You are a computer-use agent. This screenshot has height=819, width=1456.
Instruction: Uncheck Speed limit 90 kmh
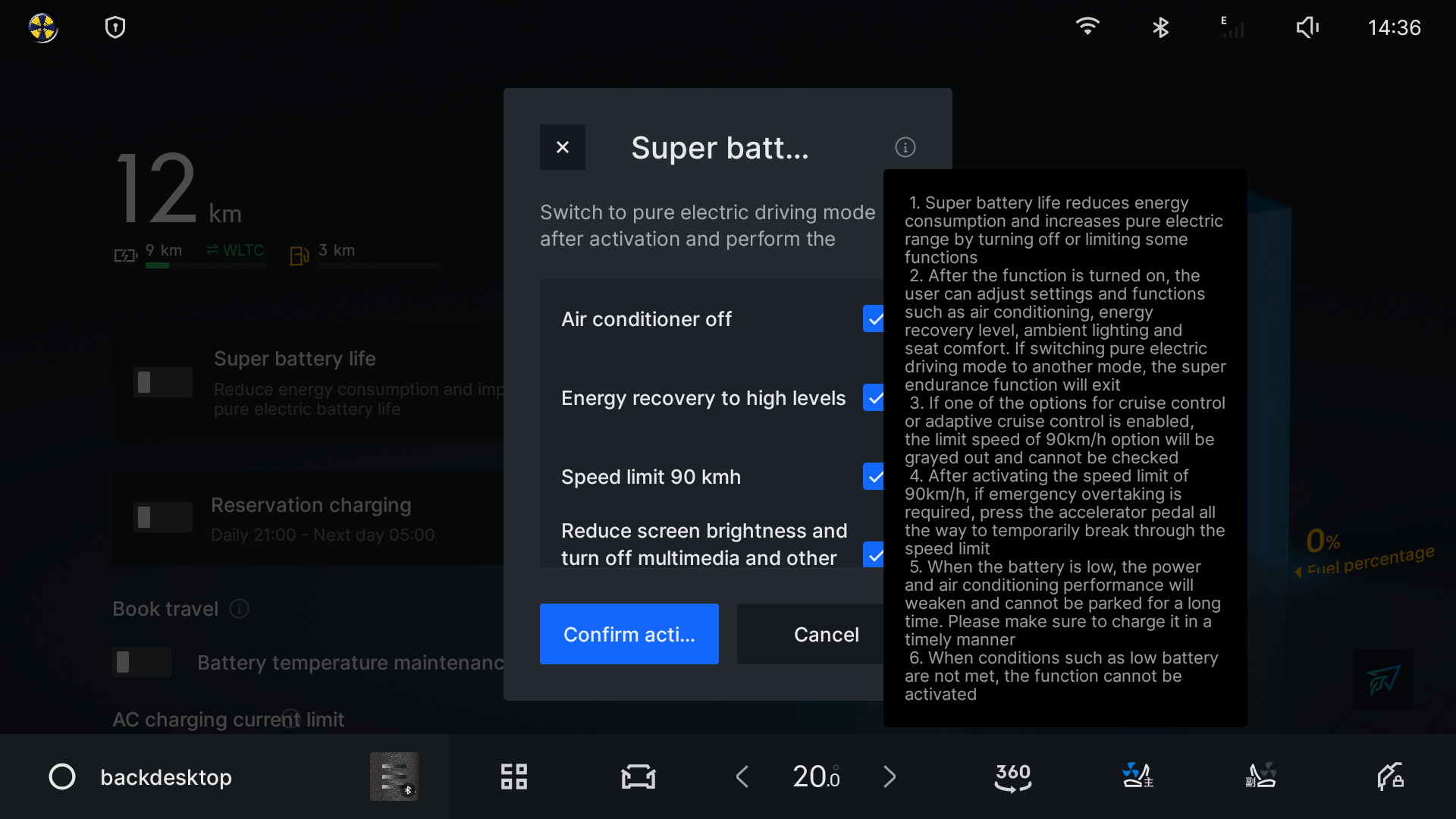tap(874, 477)
